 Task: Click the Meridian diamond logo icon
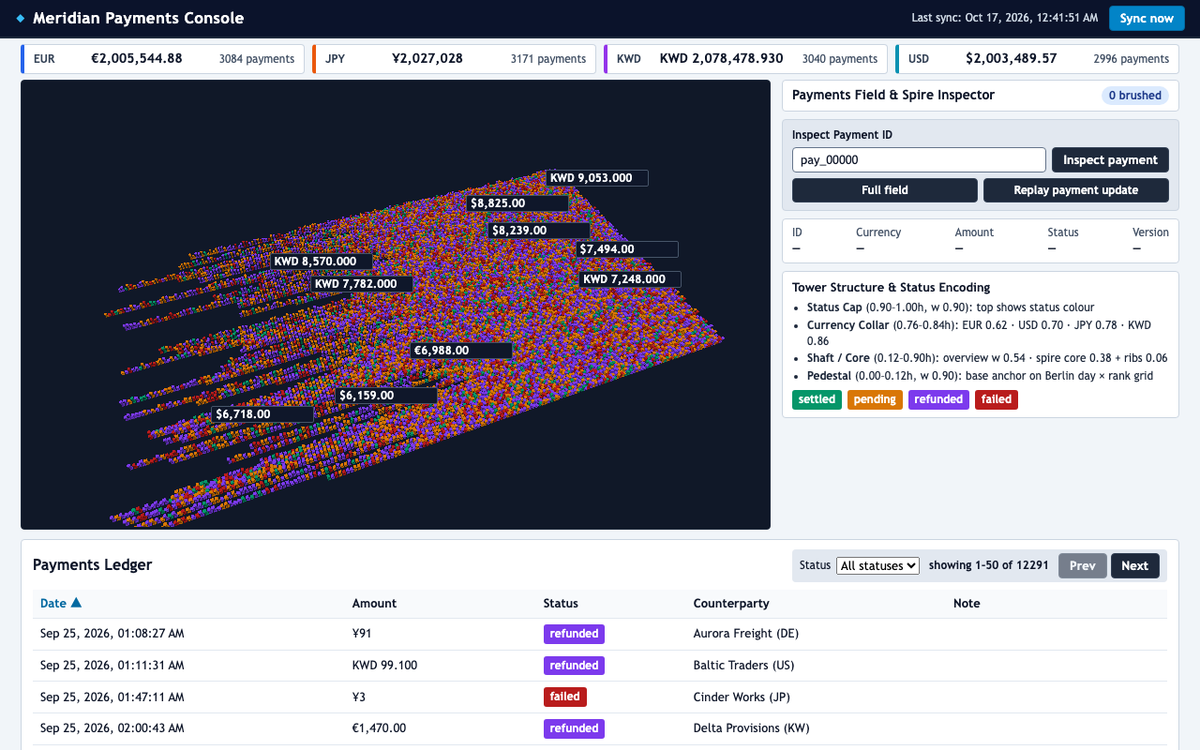click(21, 18)
